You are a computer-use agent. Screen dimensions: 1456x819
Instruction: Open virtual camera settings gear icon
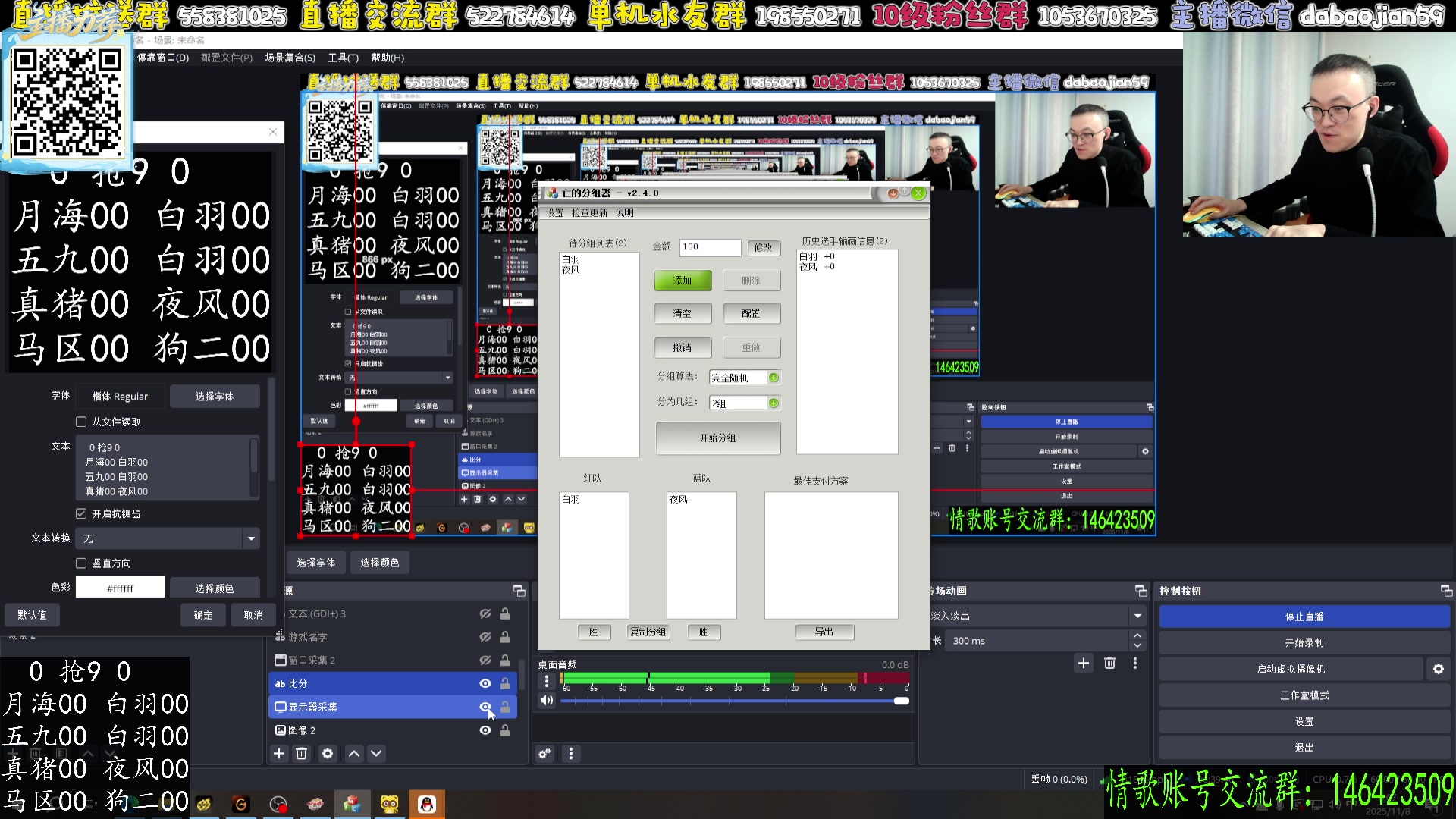pyautogui.click(x=1438, y=669)
